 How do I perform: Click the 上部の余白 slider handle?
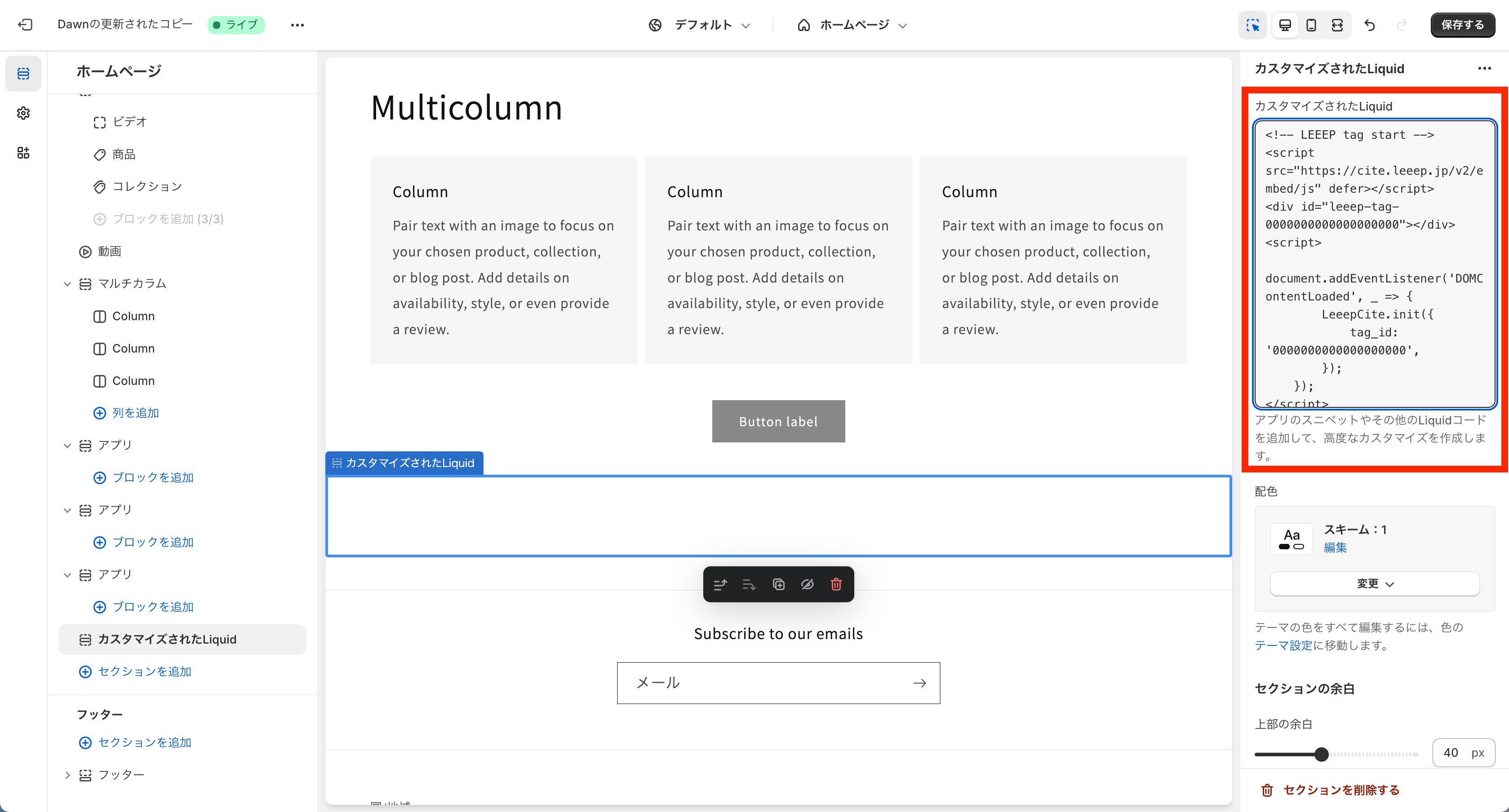click(x=1321, y=754)
